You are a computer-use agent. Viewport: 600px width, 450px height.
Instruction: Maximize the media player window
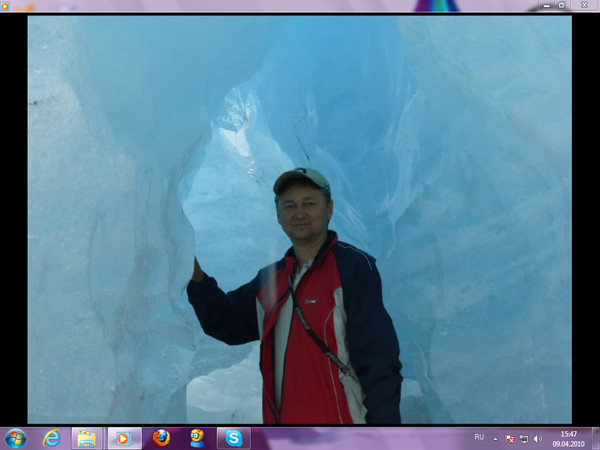563,5
